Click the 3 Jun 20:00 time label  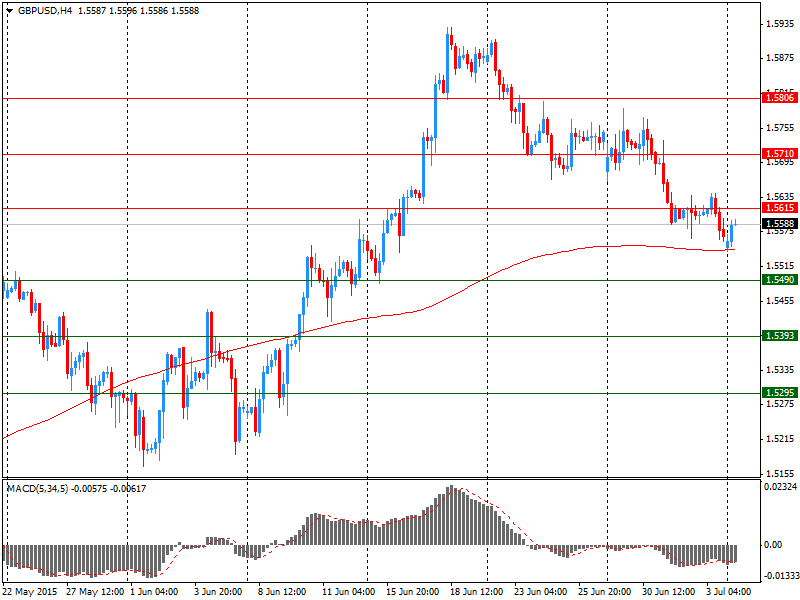pos(218,592)
